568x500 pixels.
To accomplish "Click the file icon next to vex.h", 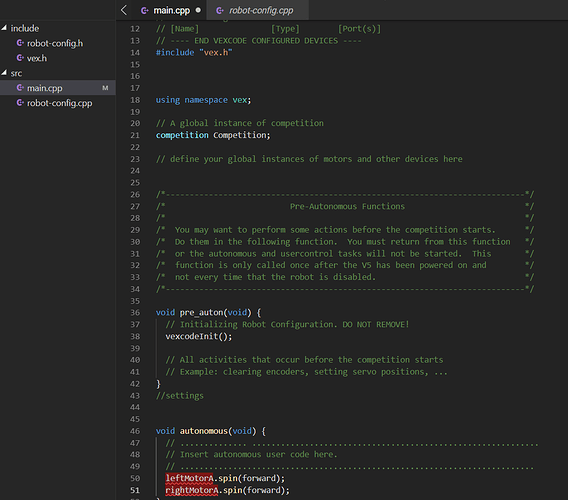I will coord(20,58).
